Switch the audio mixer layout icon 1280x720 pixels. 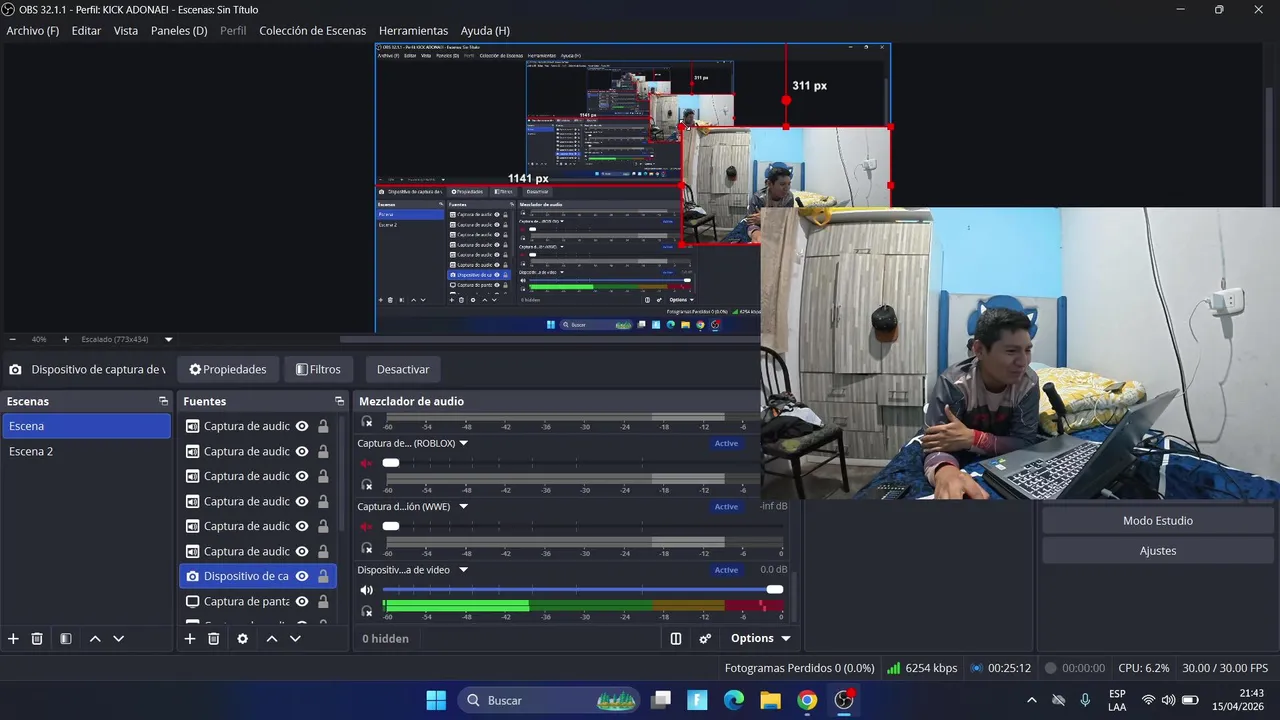coord(676,639)
